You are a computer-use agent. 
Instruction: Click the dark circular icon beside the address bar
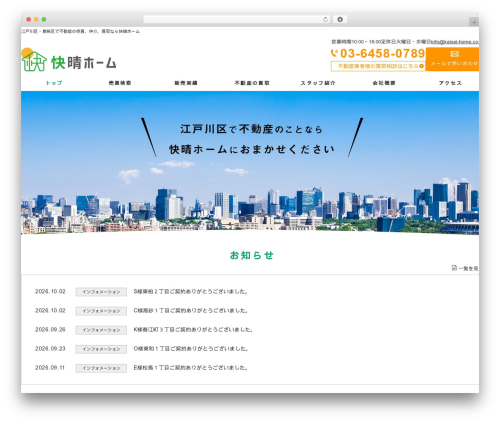coord(340,19)
